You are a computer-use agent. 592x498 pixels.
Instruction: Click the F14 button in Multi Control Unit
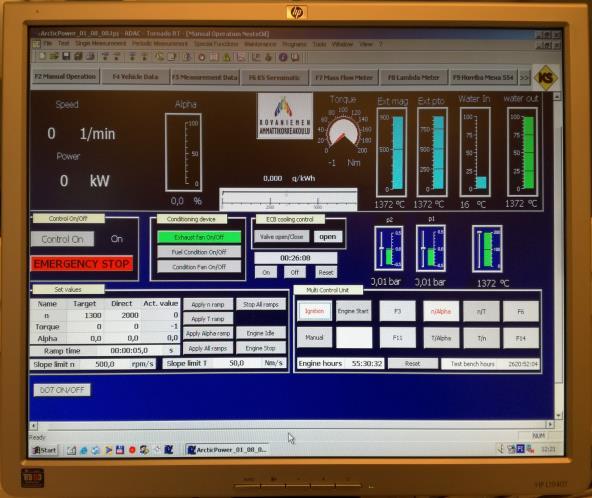coord(521,338)
